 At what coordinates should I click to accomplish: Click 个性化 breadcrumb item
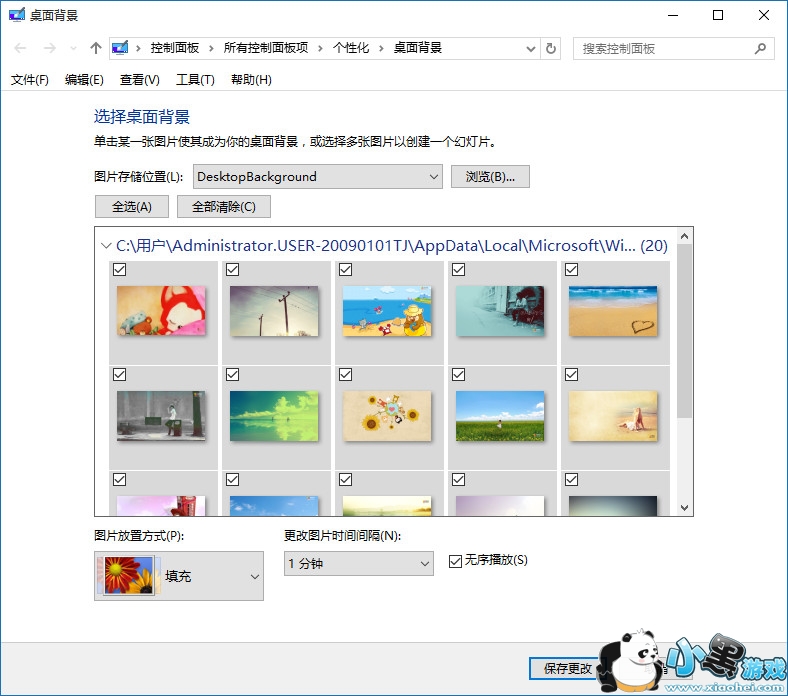pos(351,48)
